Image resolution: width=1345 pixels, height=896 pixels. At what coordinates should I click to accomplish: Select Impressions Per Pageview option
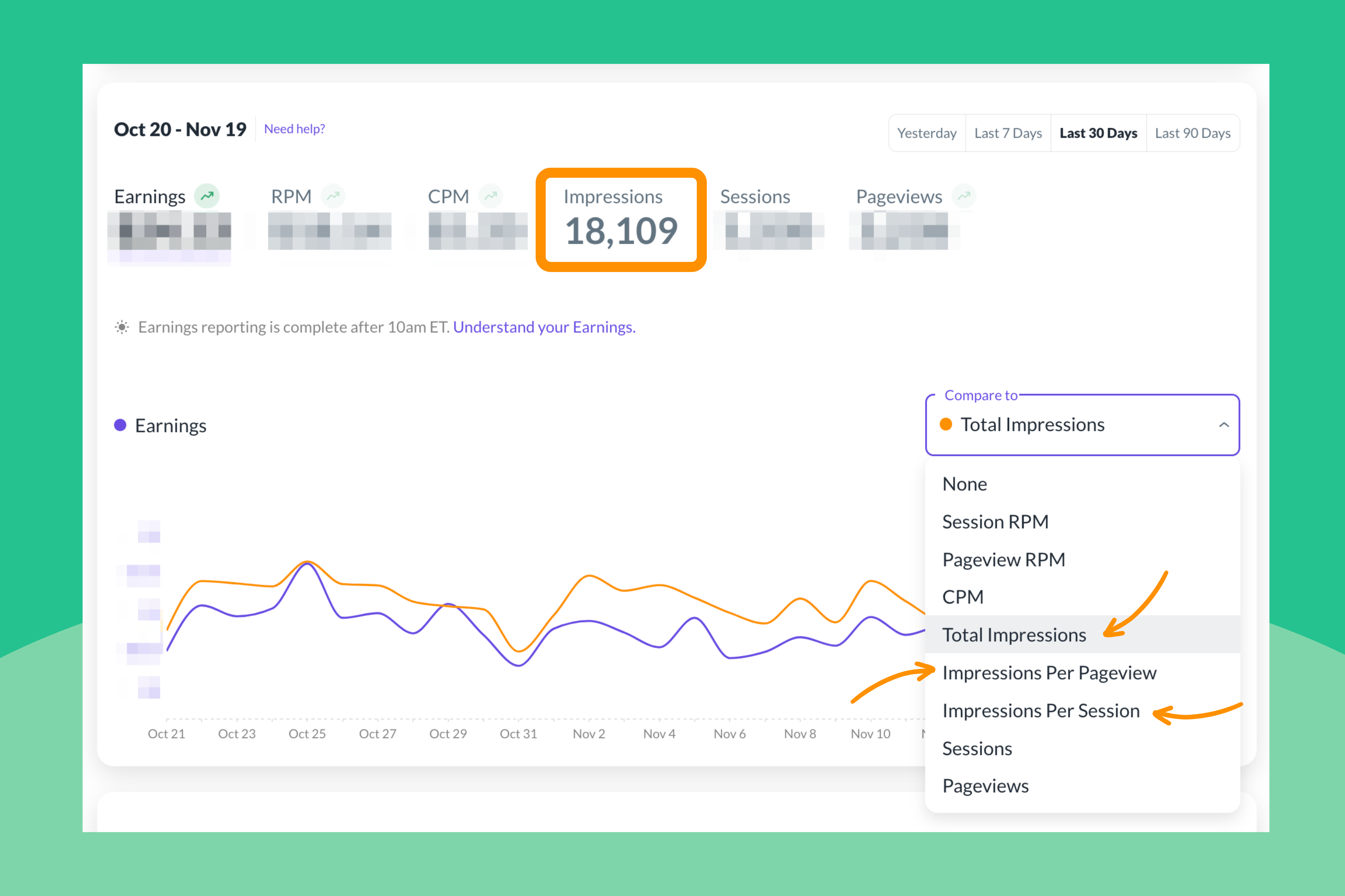click(x=1049, y=672)
